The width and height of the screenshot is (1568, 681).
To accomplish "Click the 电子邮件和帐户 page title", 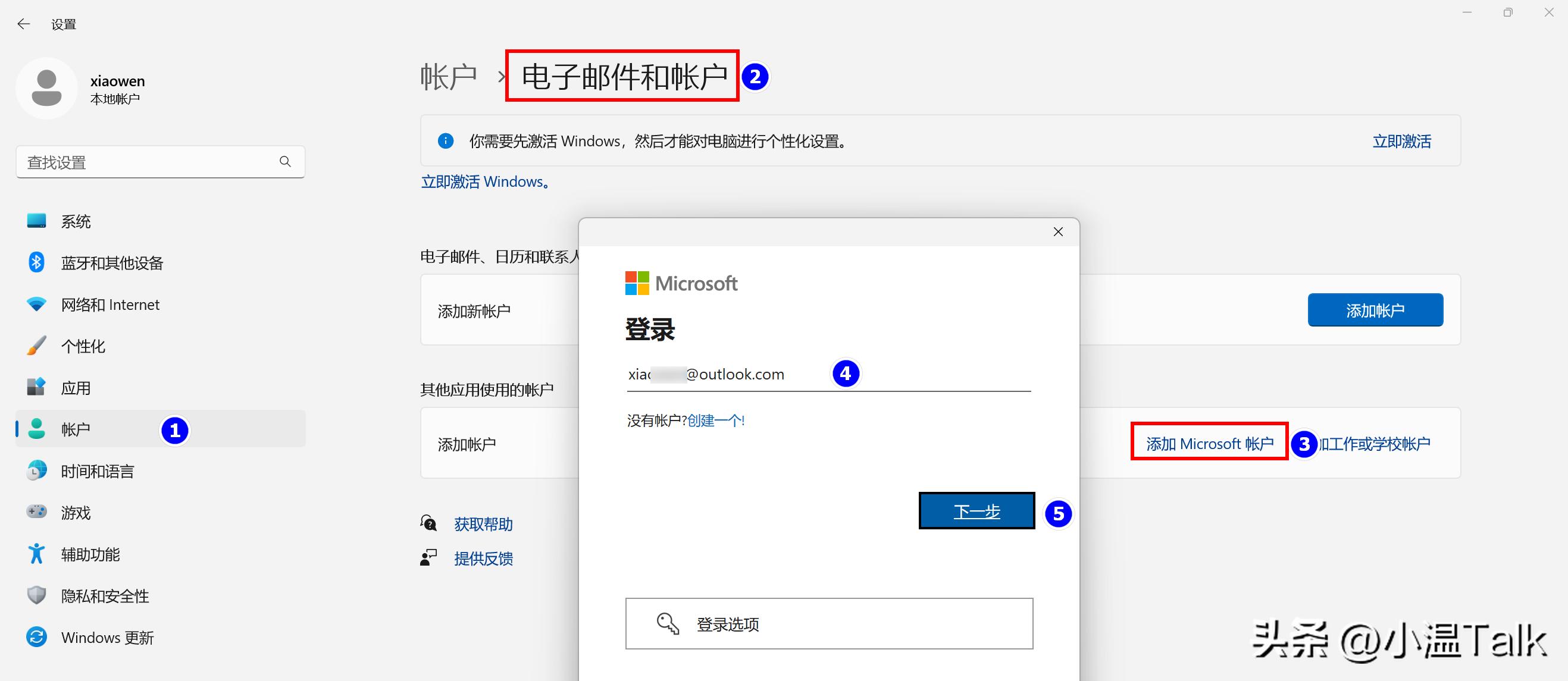I will click(x=624, y=77).
